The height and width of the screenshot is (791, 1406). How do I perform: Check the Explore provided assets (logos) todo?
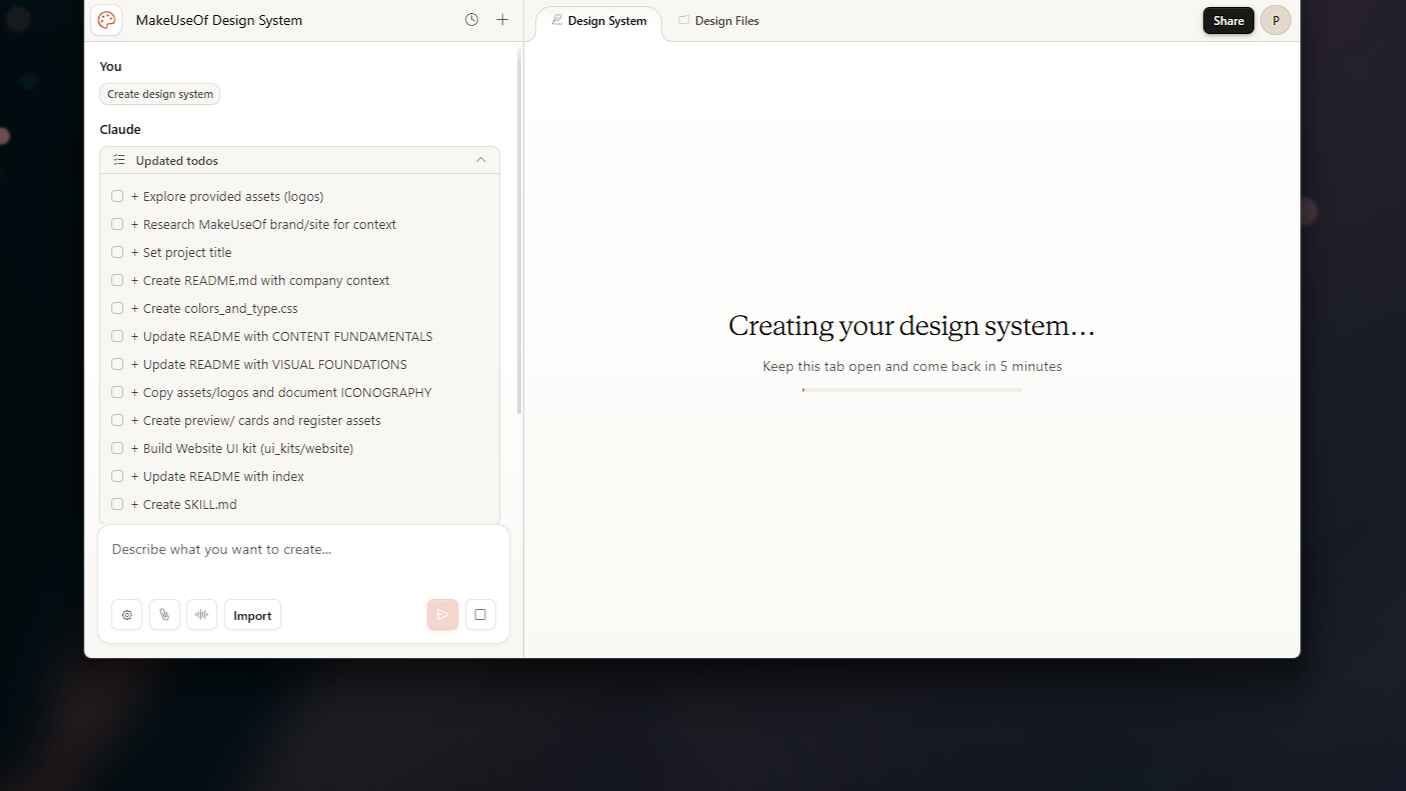pos(117,196)
